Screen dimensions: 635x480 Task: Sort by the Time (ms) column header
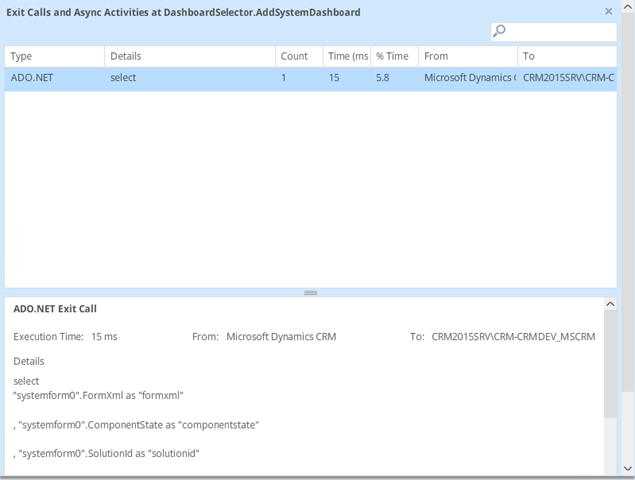pos(347,56)
